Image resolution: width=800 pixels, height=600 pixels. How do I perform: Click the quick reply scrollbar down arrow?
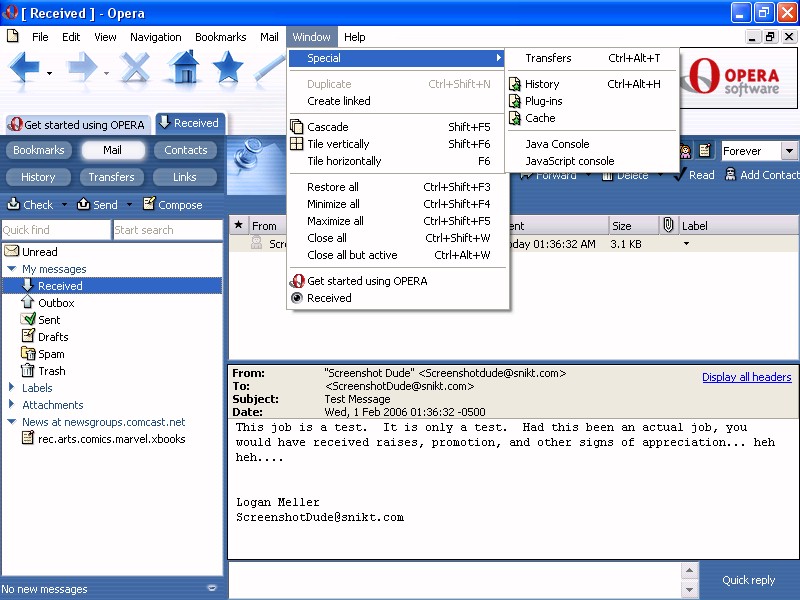pos(689,590)
